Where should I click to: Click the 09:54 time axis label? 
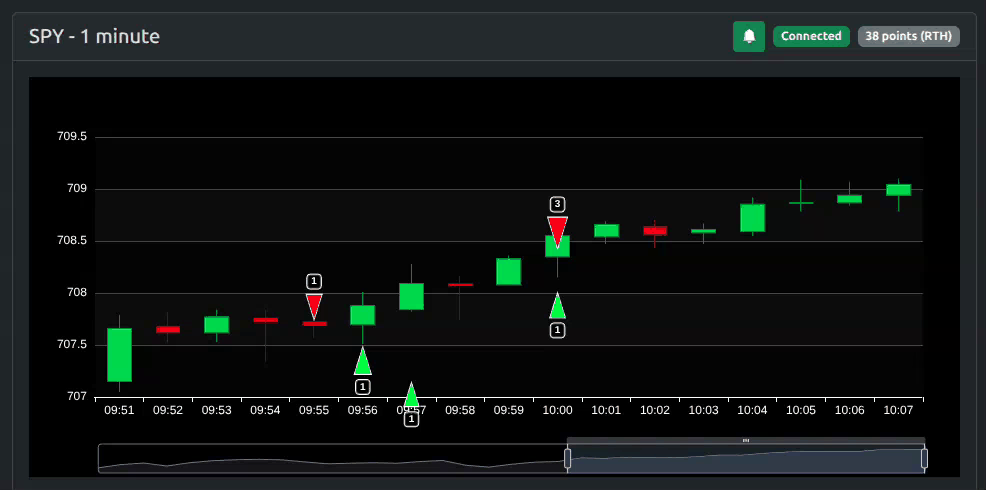point(265,410)
